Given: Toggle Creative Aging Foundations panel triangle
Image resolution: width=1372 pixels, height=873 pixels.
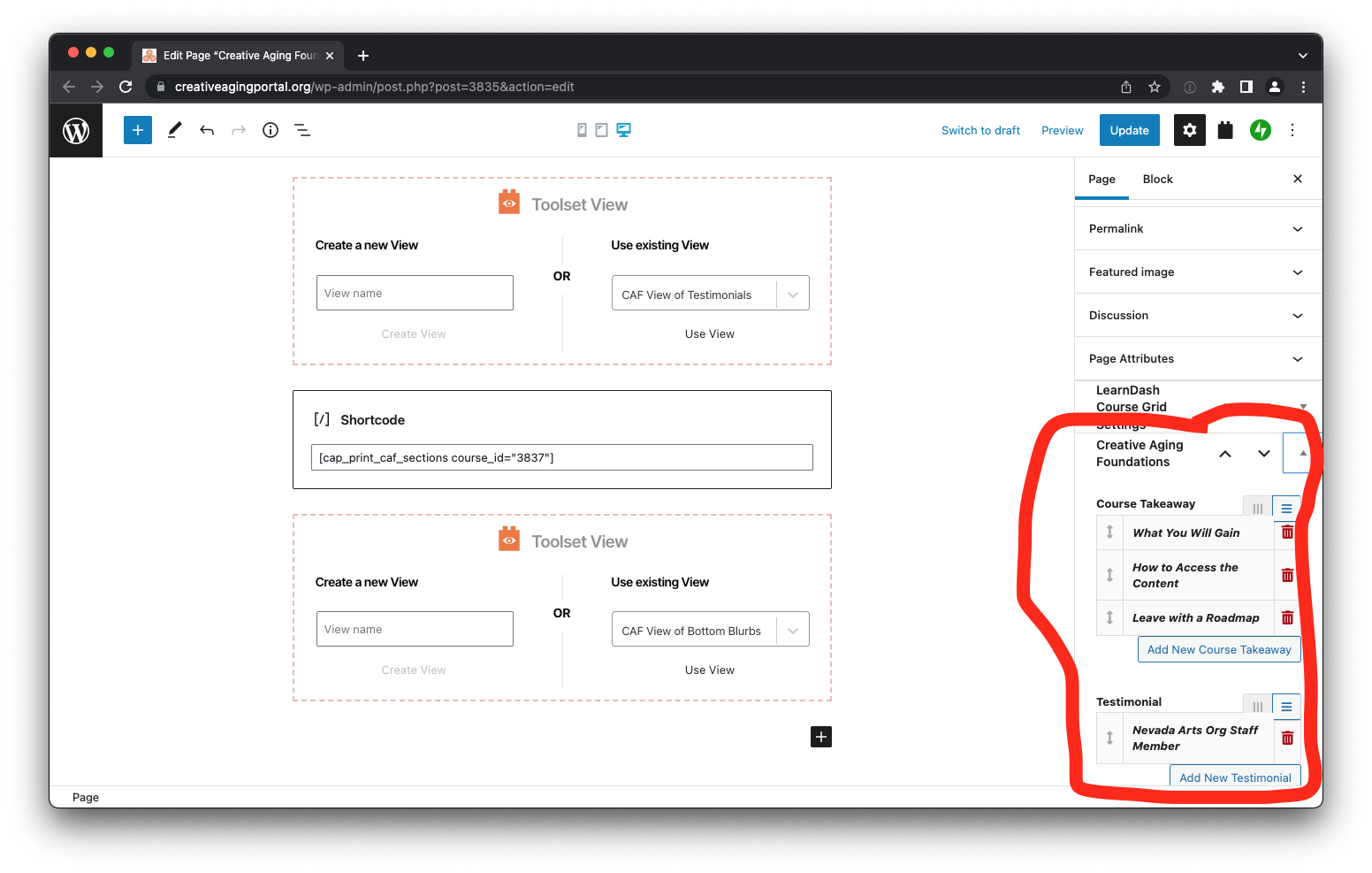Looking at the screenshot, I should point(1302,453).
